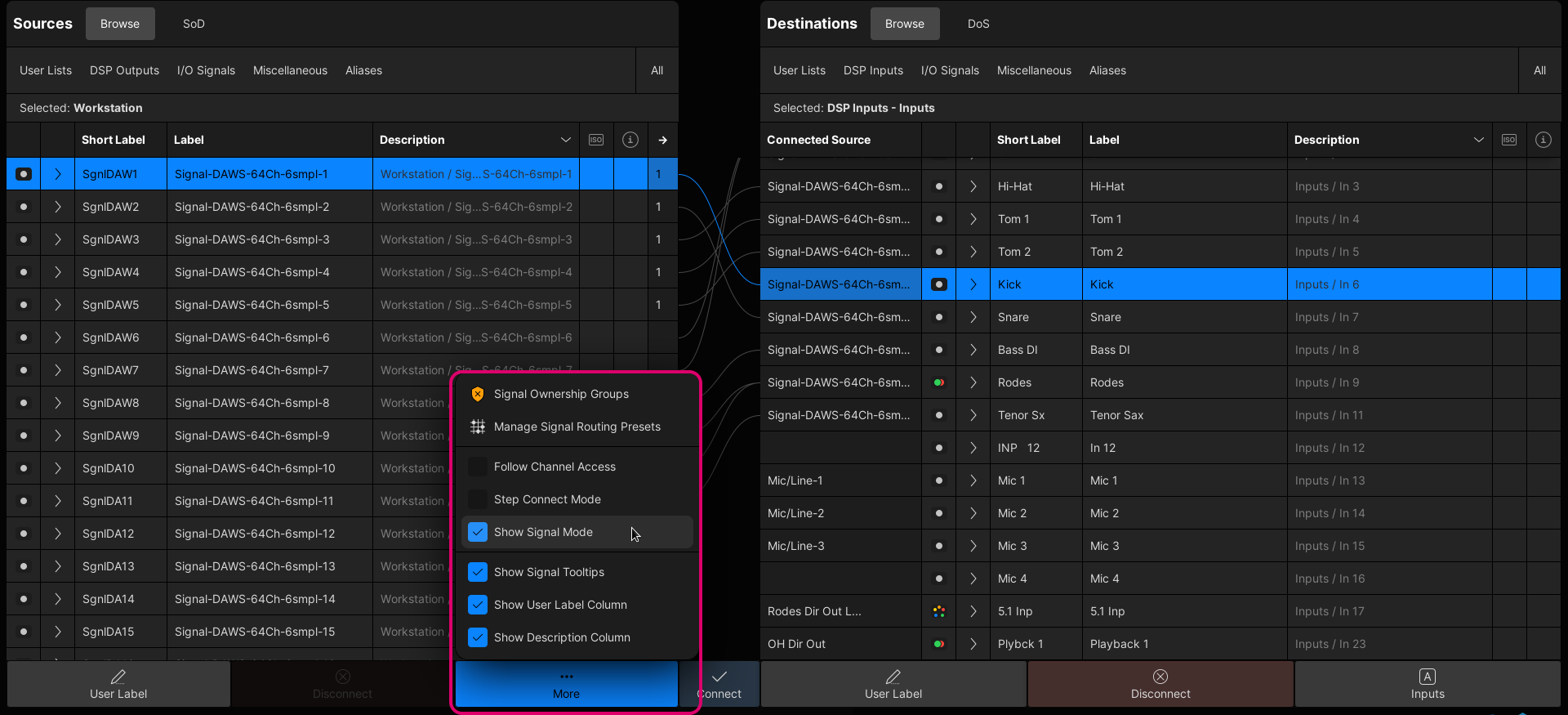
Task: Uncheck Show Signal Tooltips
Action: tap(478, 572)
